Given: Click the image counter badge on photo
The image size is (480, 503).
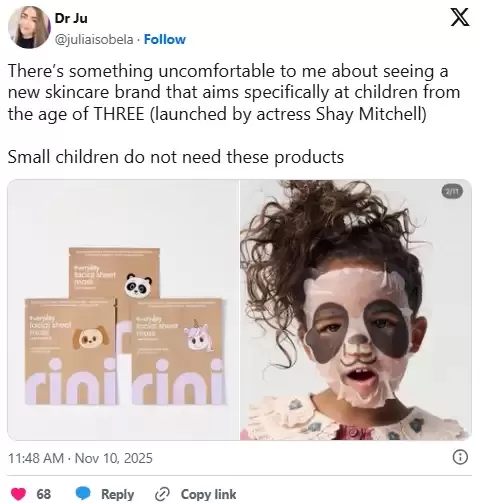Looking at the screenshot, I should [x=452, y=191].
